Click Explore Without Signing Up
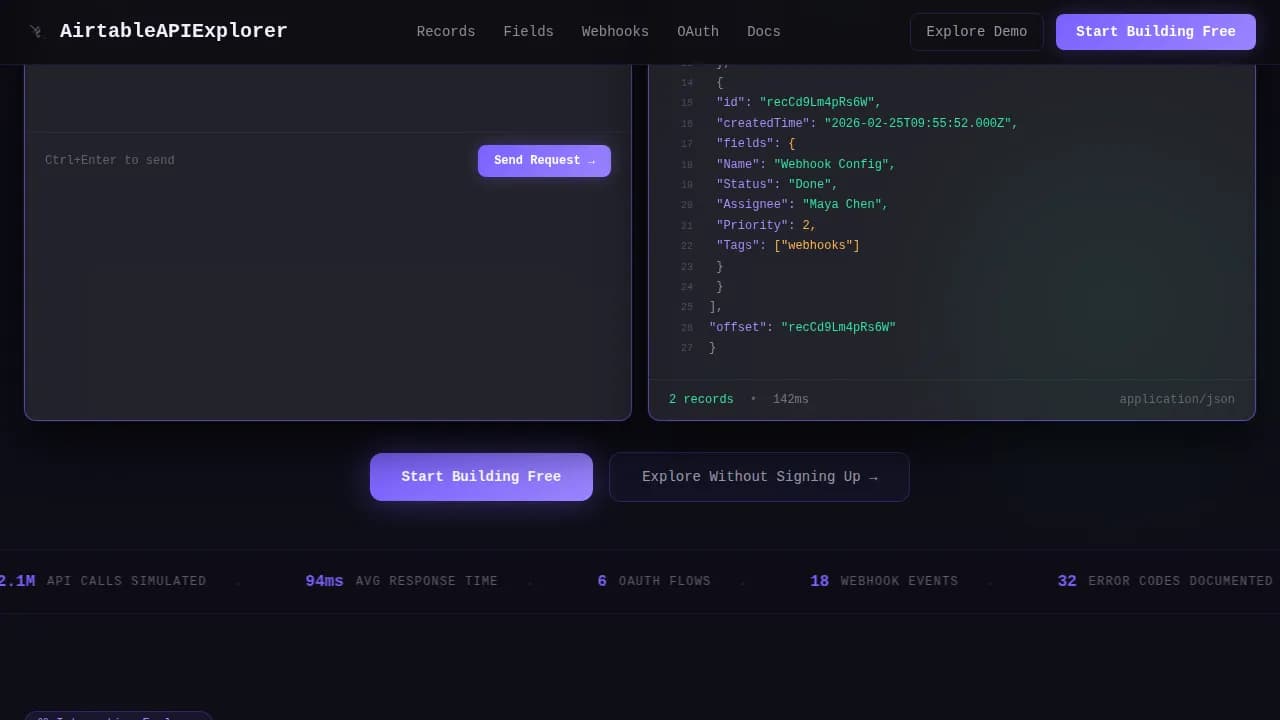This screenshot has height=720, width=1280. click(x=759, y=476)
